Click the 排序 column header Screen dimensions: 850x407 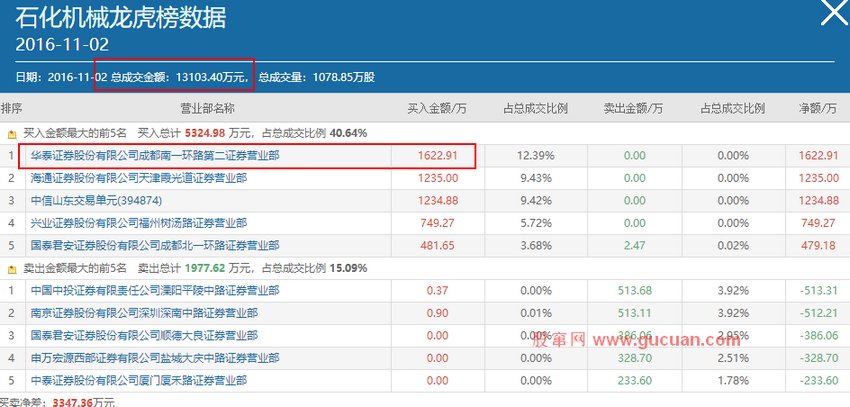pos(11,108)
